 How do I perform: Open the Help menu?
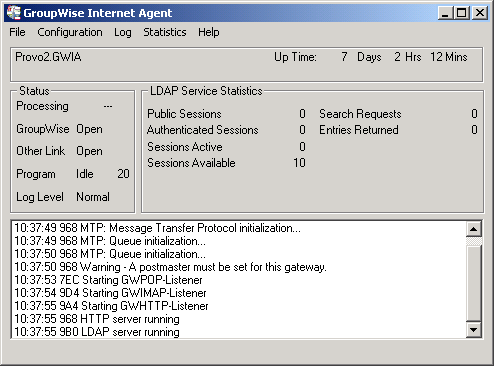[209, 32]
